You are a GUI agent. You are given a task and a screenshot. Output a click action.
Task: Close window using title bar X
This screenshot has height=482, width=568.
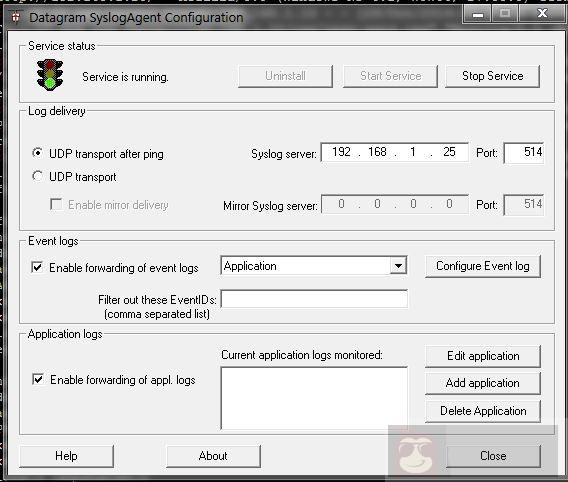(x=542, y=14)
